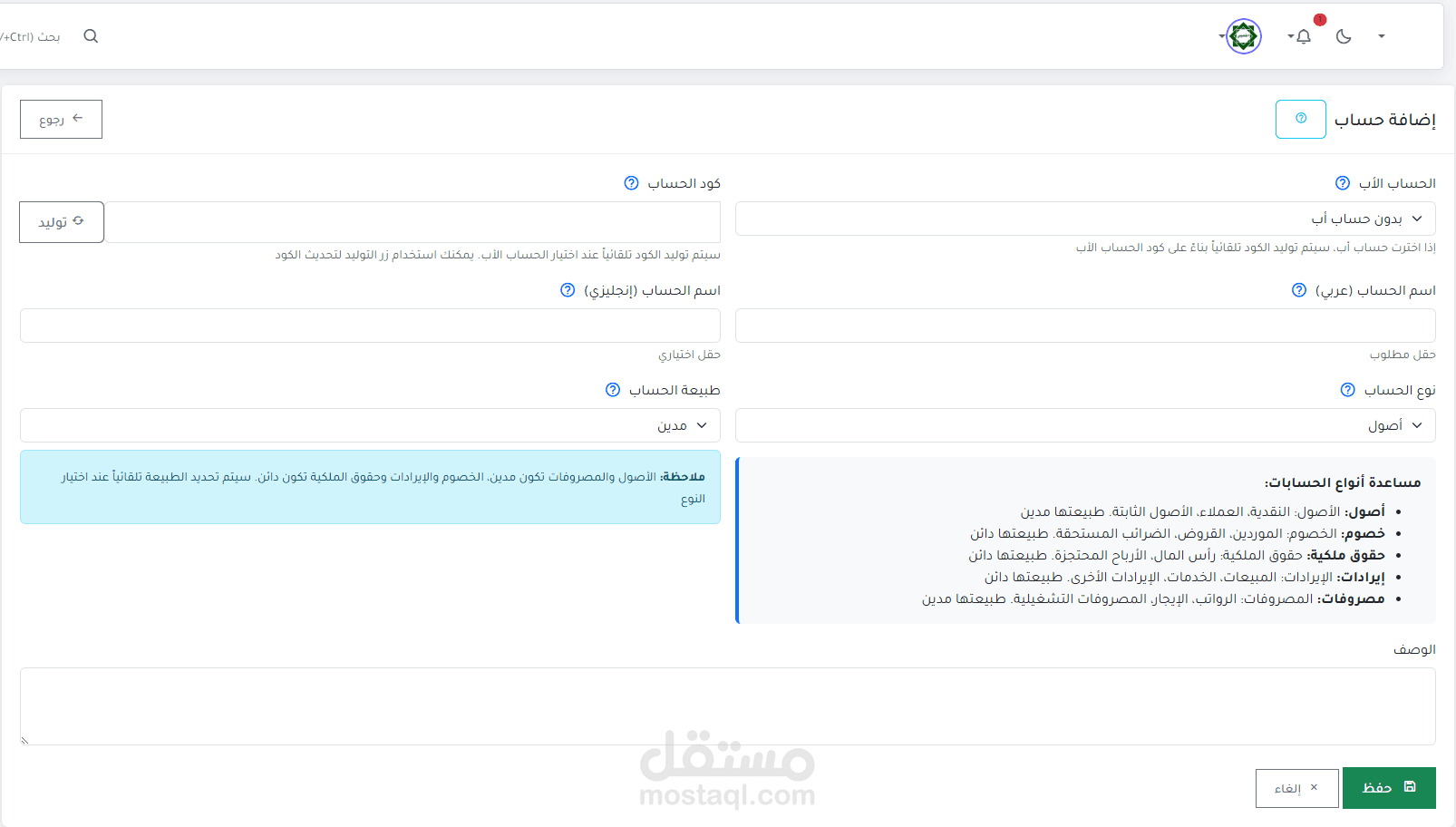This screenshot has height=827, width=1456.
Task: Click the إضافة حساب page title
Action: click(x=1384, y=120)
